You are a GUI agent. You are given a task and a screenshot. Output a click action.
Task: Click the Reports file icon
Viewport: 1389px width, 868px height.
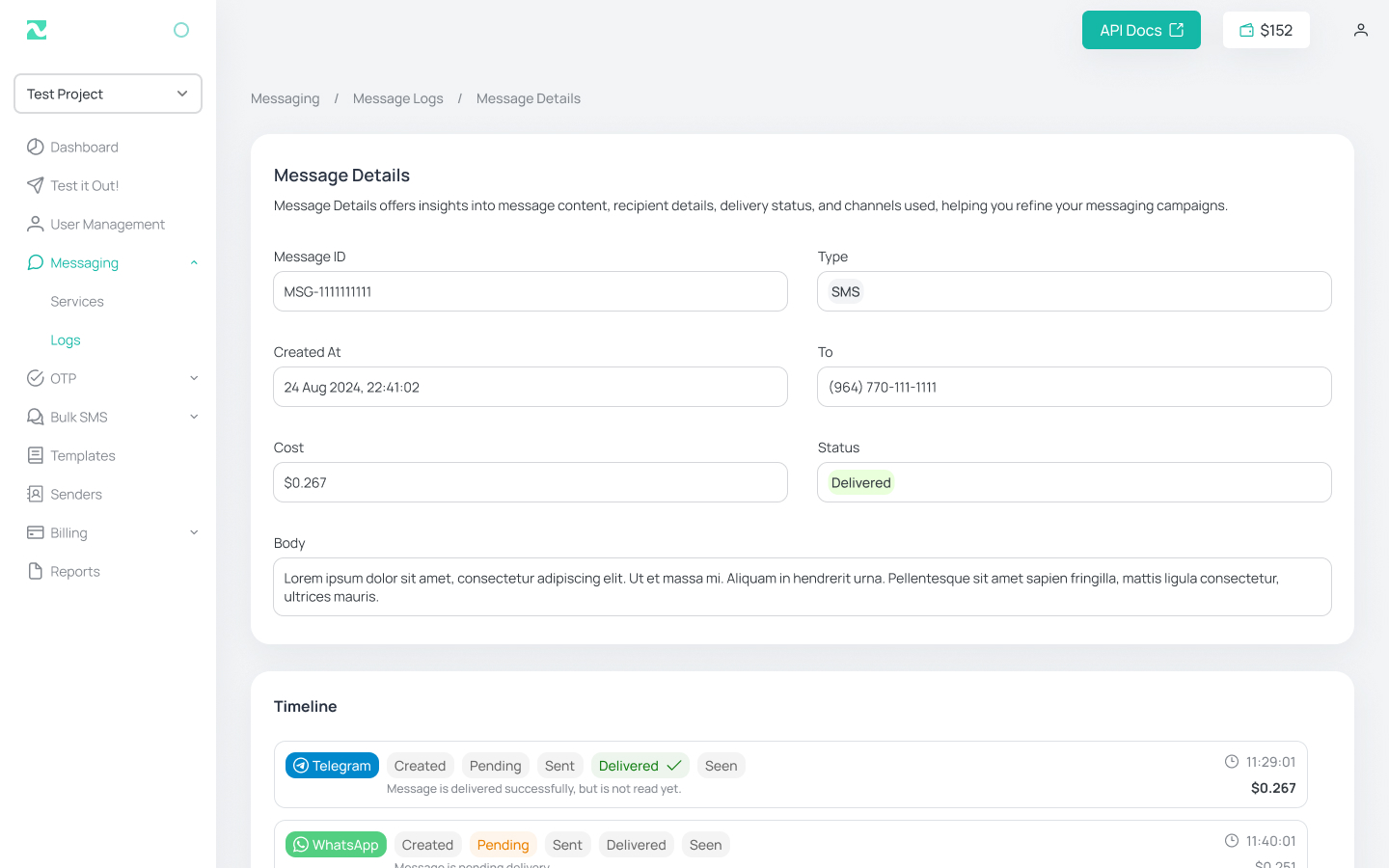pyautogui.click(x=36, y=571)
